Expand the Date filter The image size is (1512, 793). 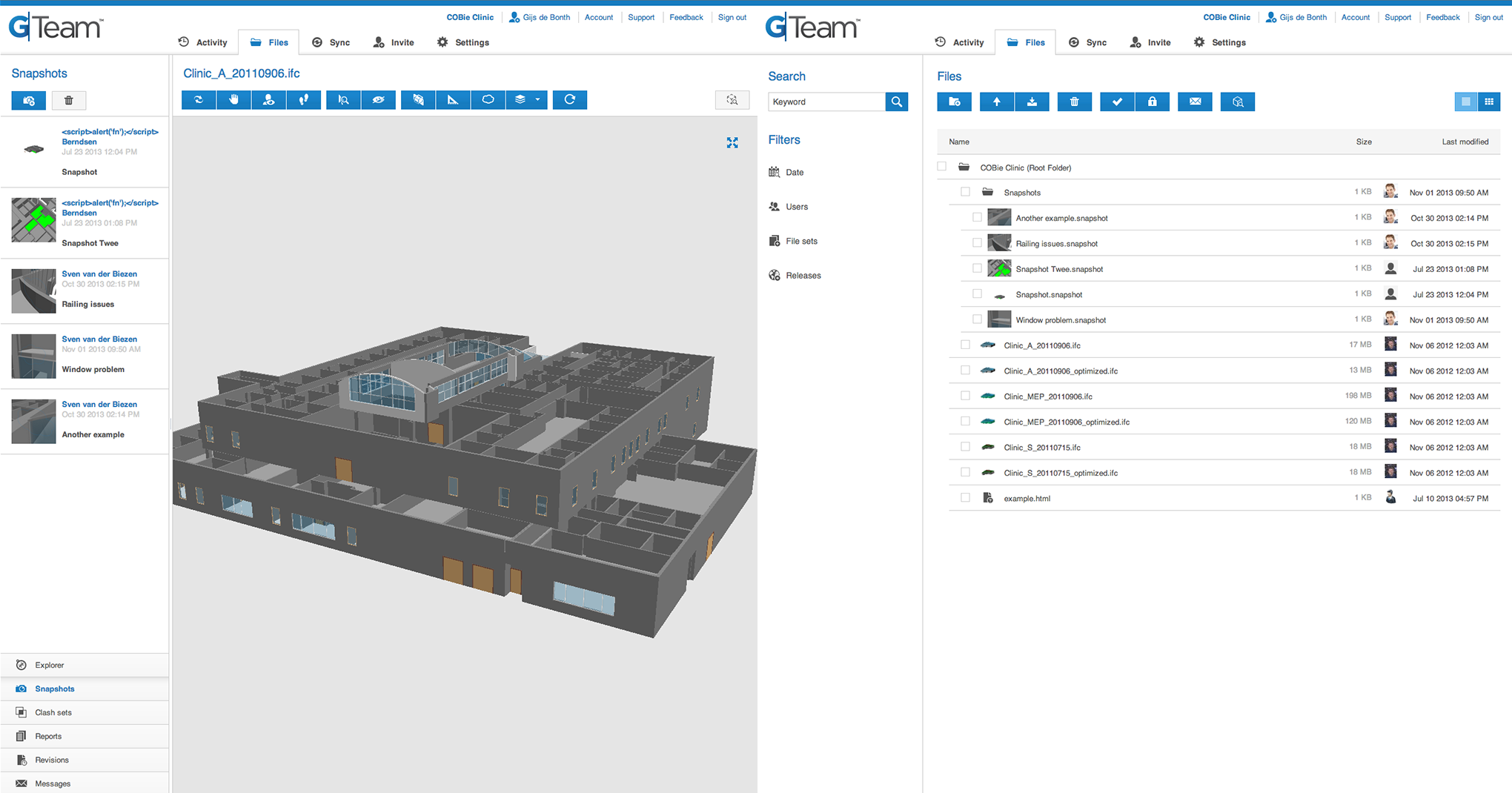click(x=795, y=173)
